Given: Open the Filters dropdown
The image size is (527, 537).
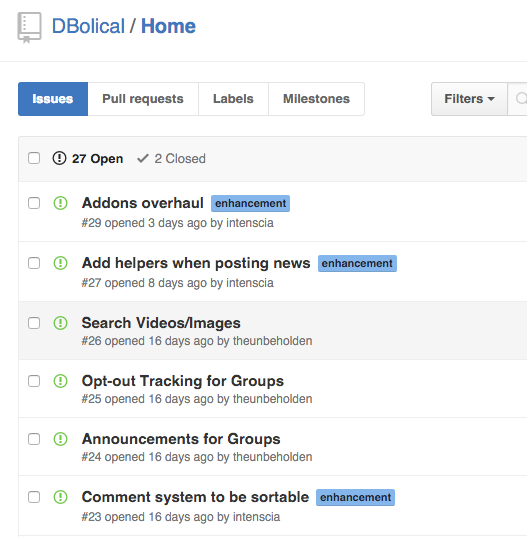Looking at the screenshot, I should tap(469, 99).
